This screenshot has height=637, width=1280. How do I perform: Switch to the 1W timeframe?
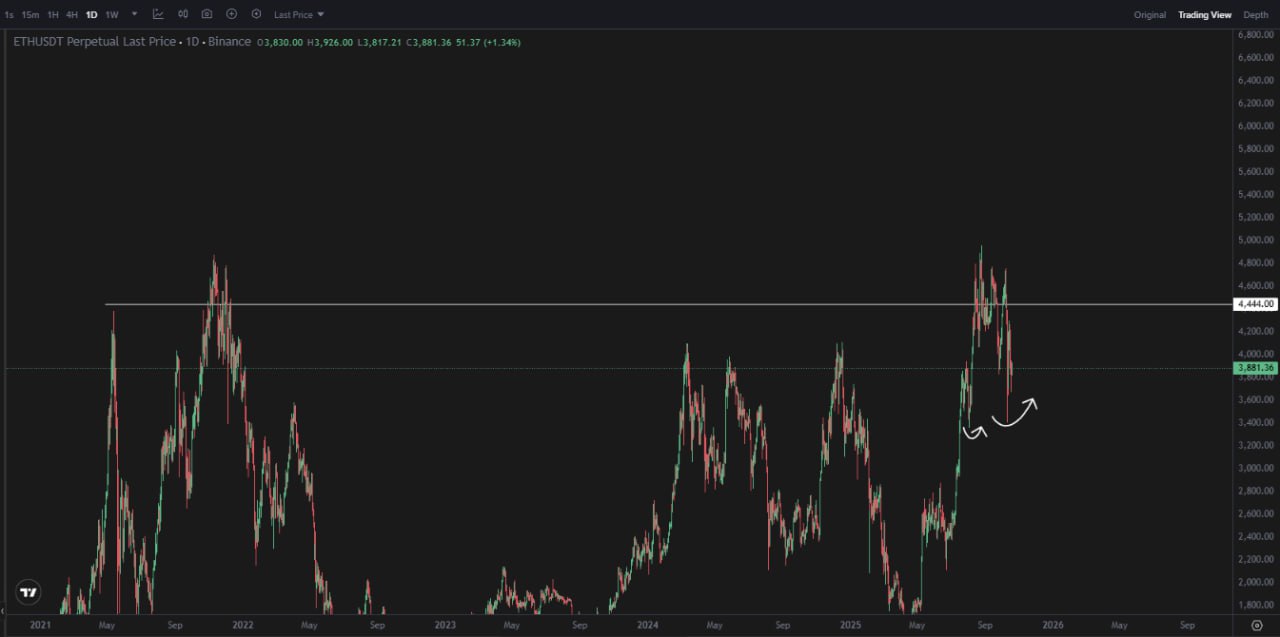point(112,15)
